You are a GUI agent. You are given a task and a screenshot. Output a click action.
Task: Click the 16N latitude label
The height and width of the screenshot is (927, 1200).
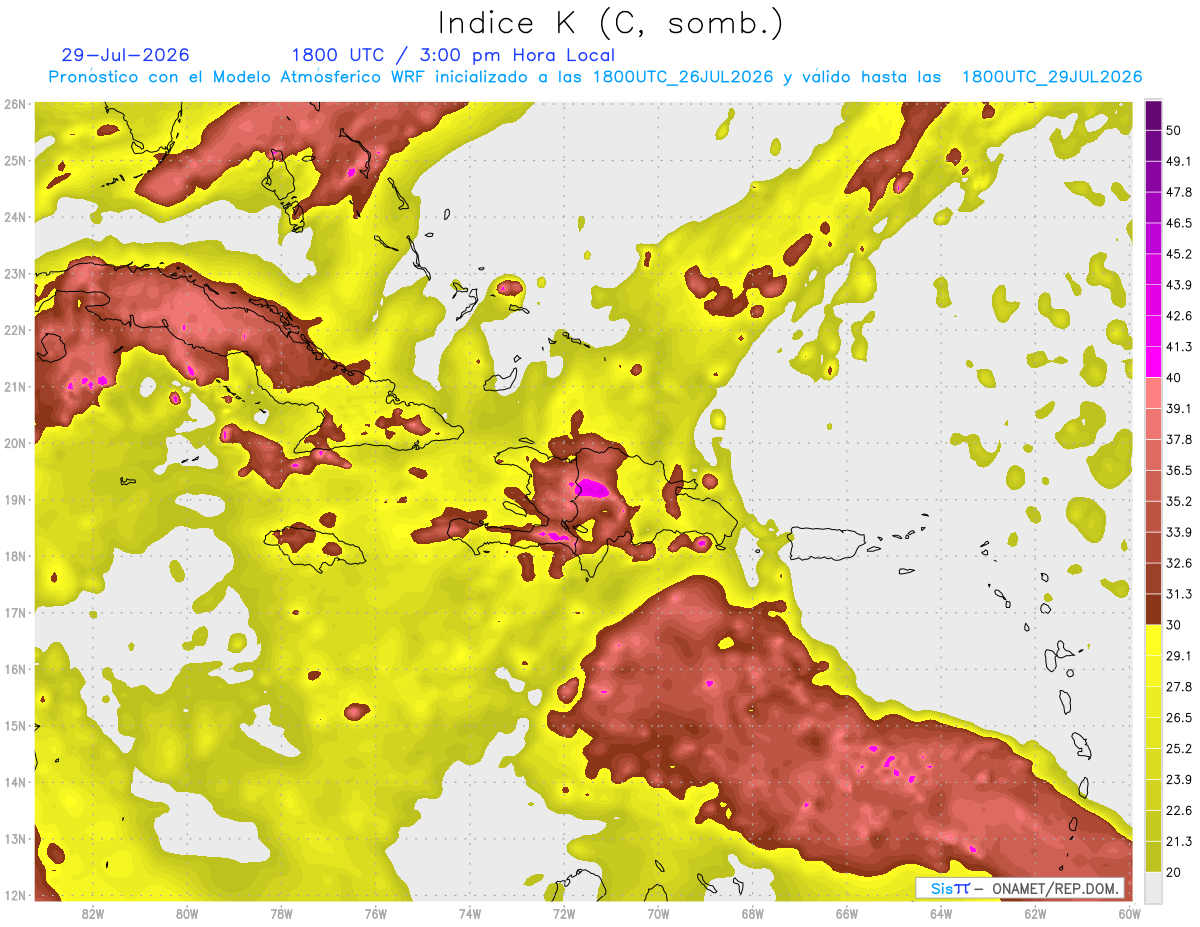click(14, 669)
